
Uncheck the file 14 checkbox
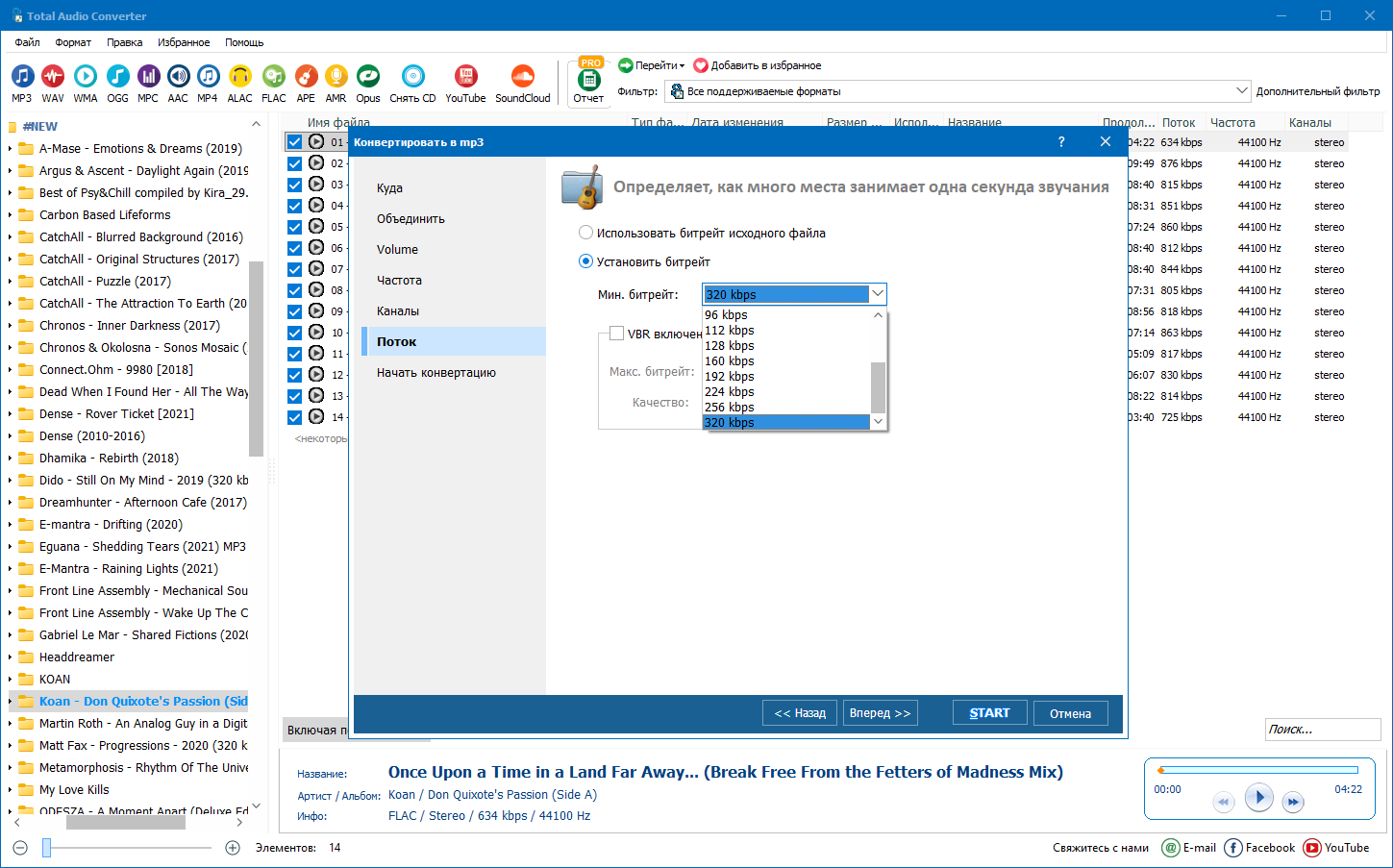(x=295, y=417)
